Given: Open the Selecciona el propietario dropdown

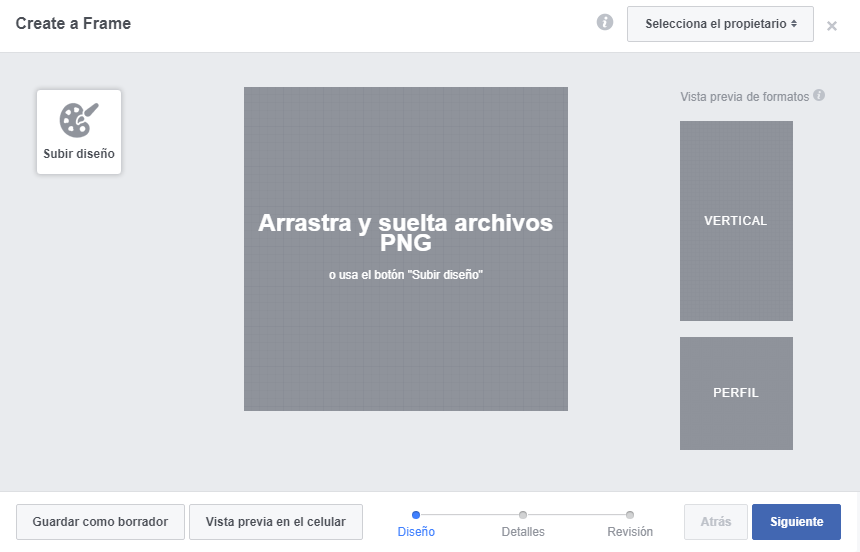Looking at the screenshot, I should (720, 24).
